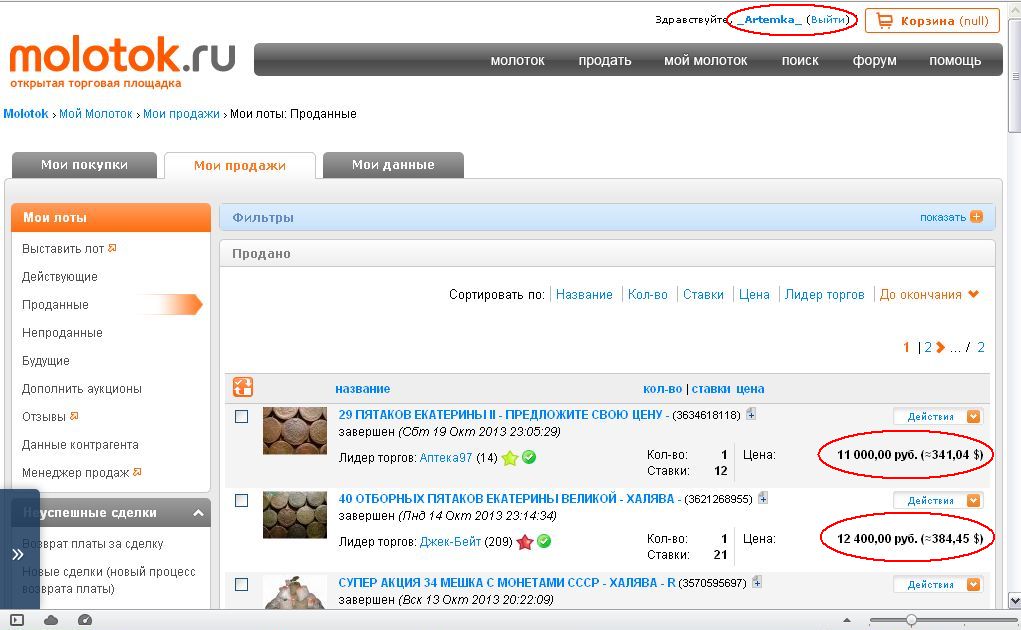Click the cloud icon in bottom status bar
Screen dimensions: 1021x630
[51, 620]
